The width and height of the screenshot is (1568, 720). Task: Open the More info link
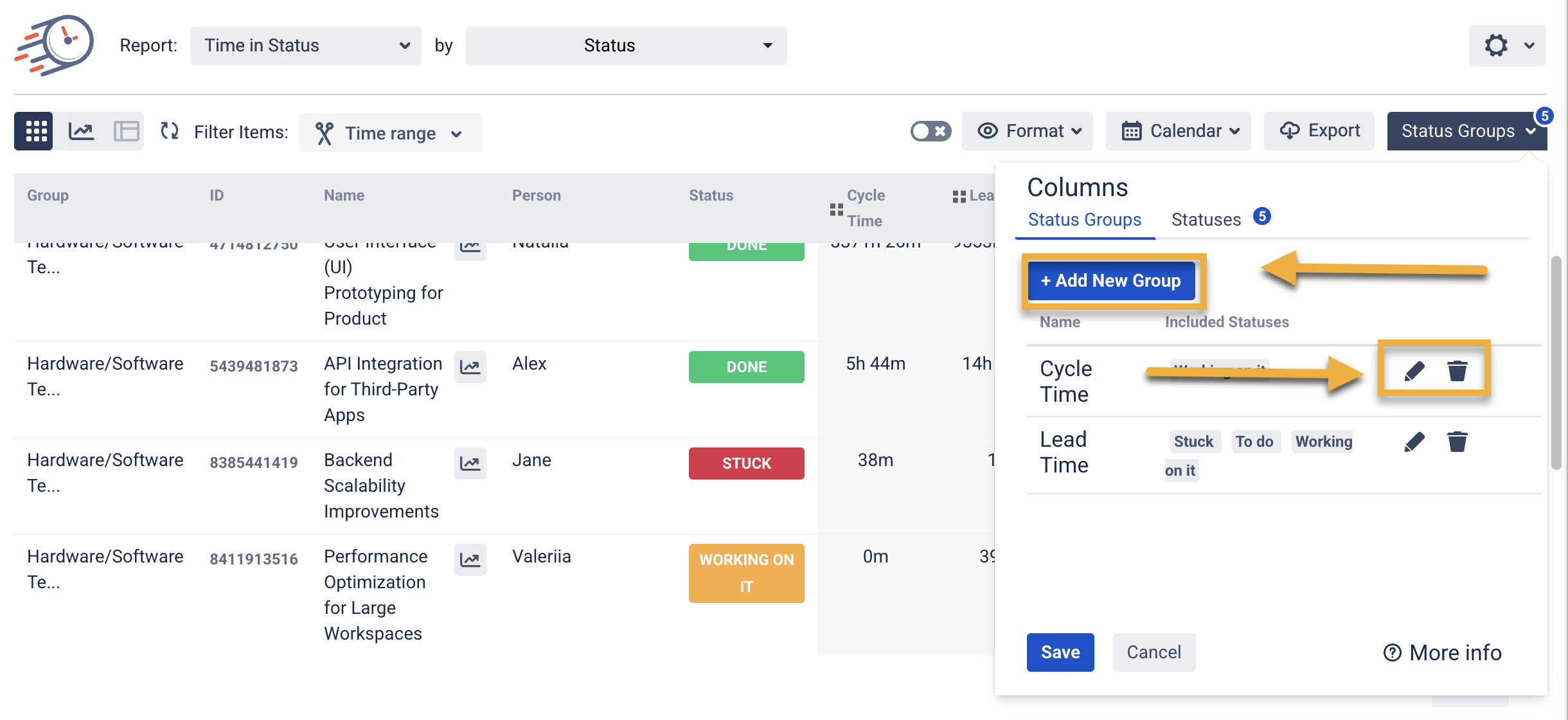click(1442, 653)
